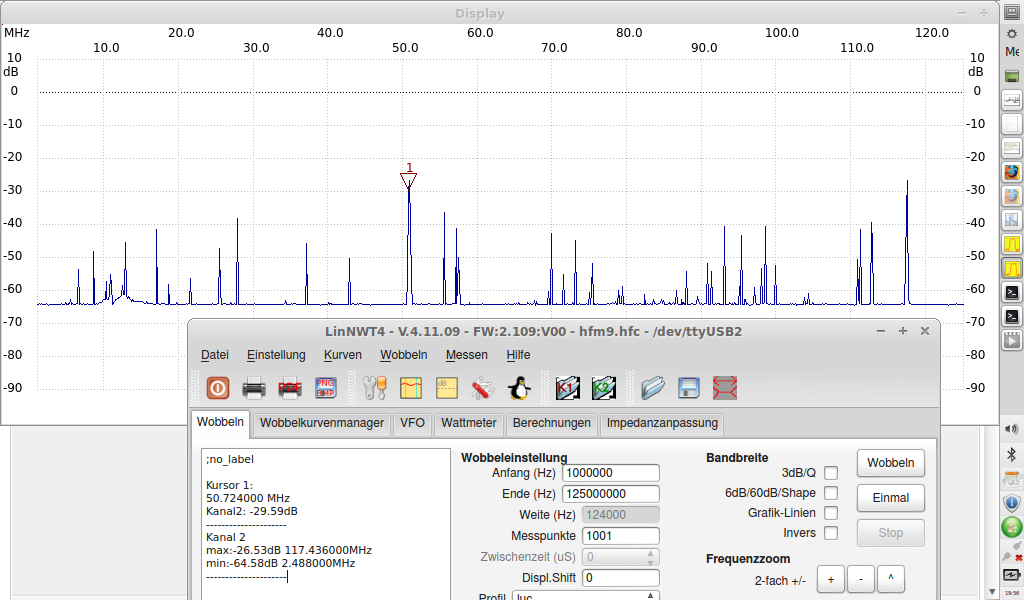Open the Messen menu
The image size is (1024, 600).
tap(467, 355)
